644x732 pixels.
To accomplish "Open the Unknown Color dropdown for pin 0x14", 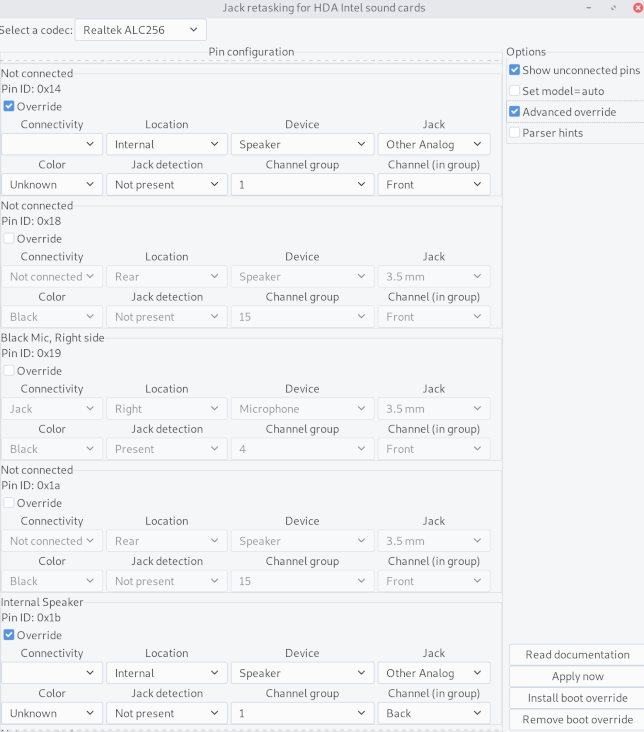I will tap(52, 184).
